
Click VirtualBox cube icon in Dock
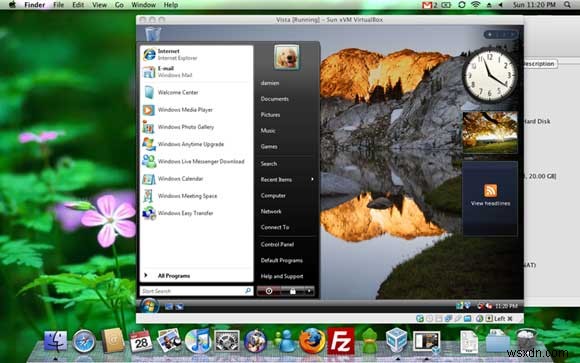pyautogui.click(x=396, y=340)
